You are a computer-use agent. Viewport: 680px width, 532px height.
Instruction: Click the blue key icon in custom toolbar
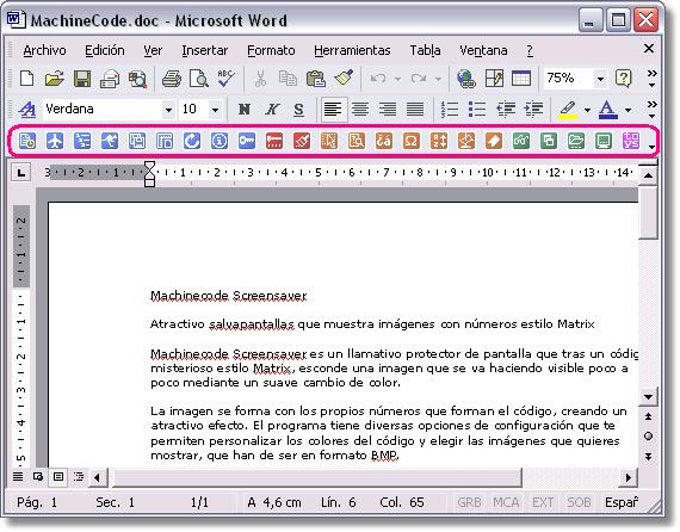pyautogui.click(x=247, y=141)
